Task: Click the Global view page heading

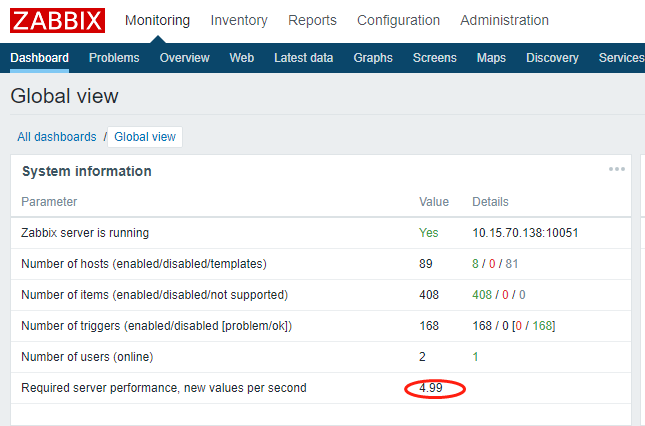Action: pyautogui.click(x=65, y=96)
